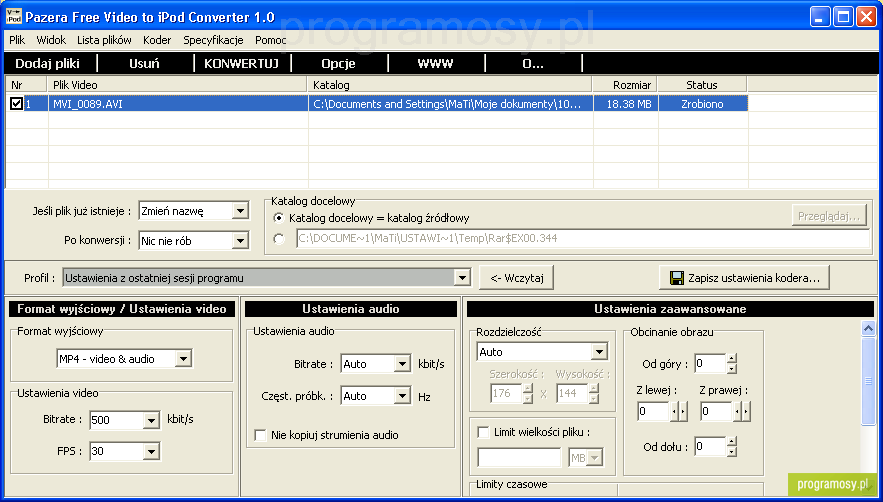Click the Szerokość 176 field

click(x=506, y=393)
